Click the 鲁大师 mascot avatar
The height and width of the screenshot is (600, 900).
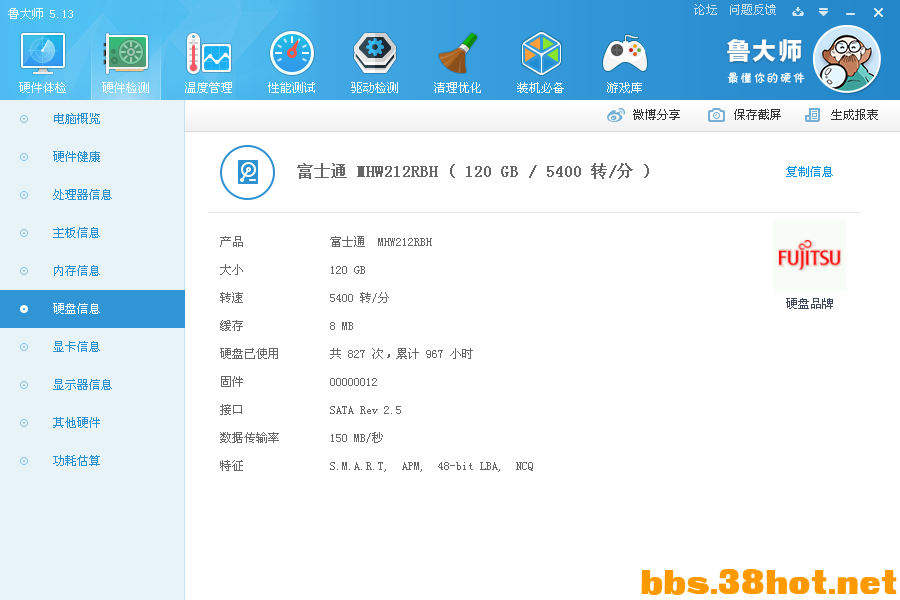pos(847,59)
